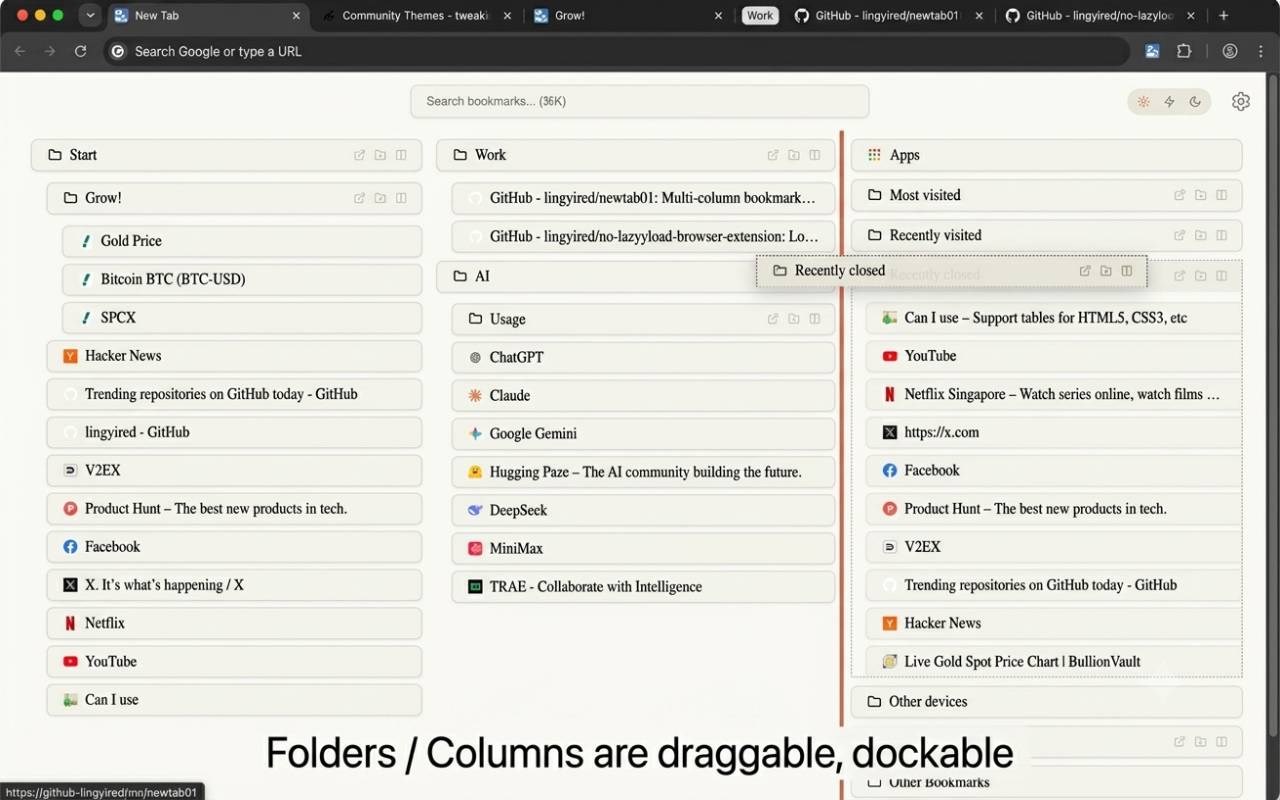The width and height of the screenshot is (1280, 800).
Task: Open the Extensions puzzle-piece menu
Action: tap(1184, 51)
